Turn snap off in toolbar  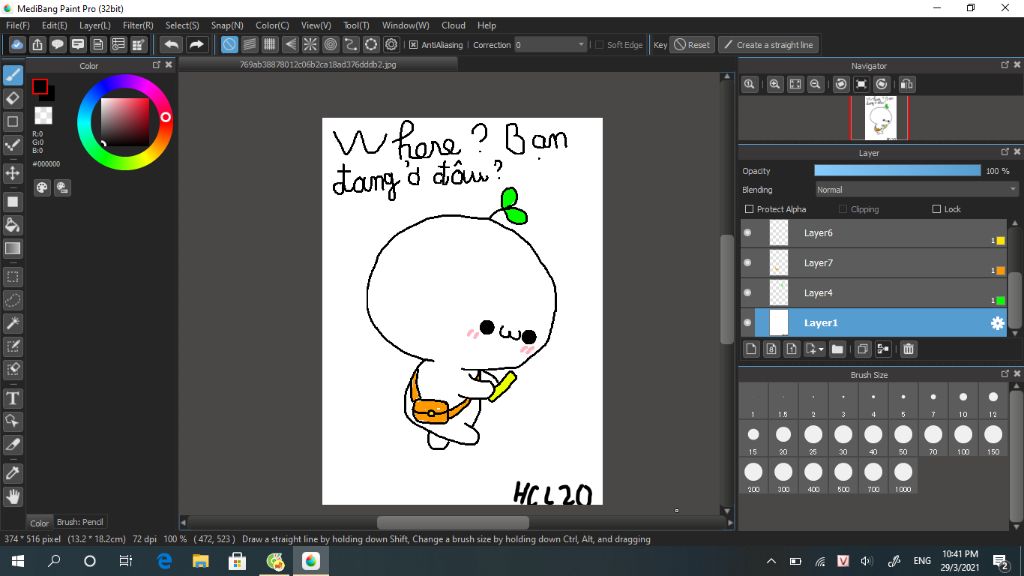[229, 44]
